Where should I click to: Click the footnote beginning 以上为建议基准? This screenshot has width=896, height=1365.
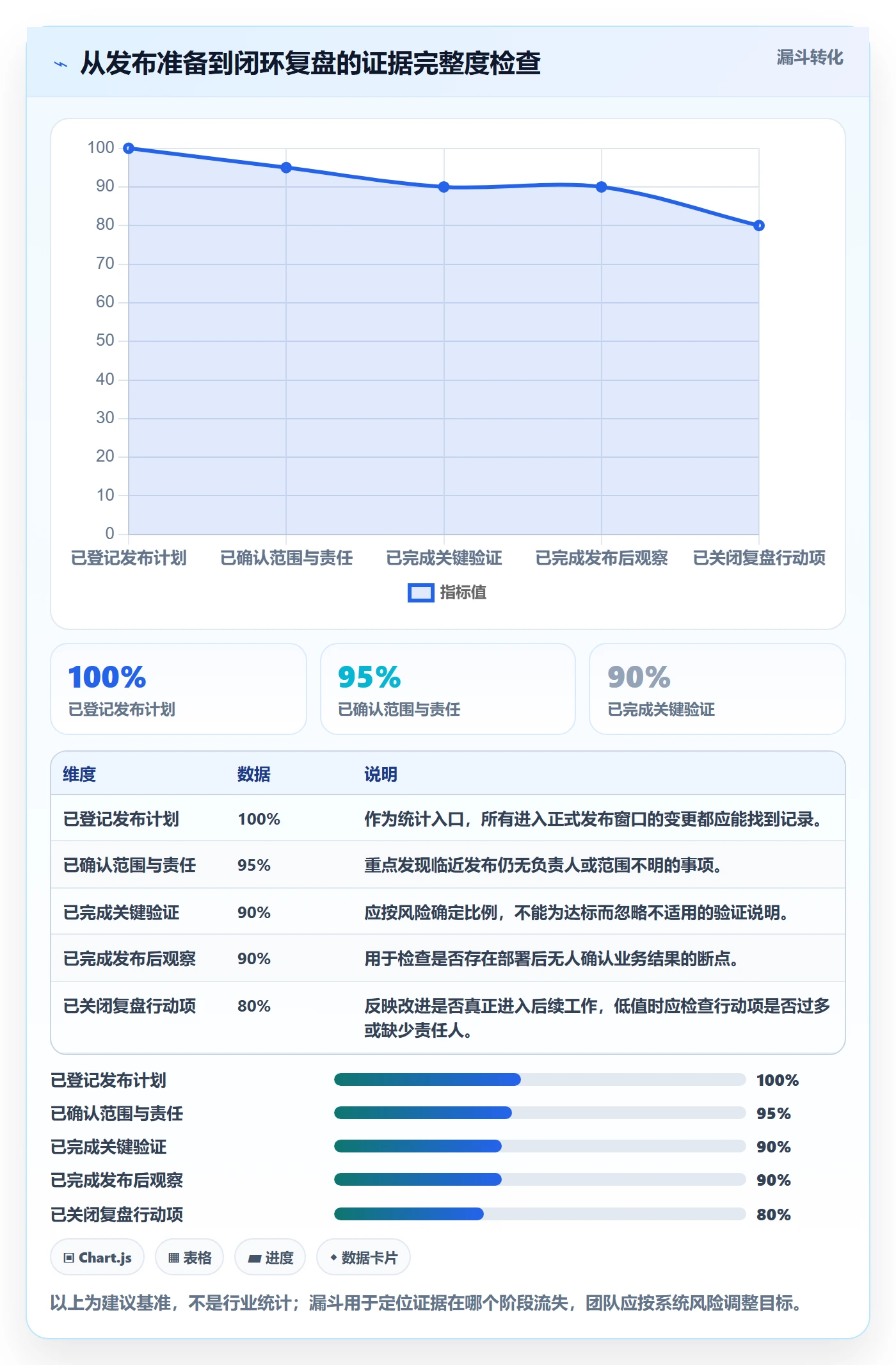(x=428, y=1303)
